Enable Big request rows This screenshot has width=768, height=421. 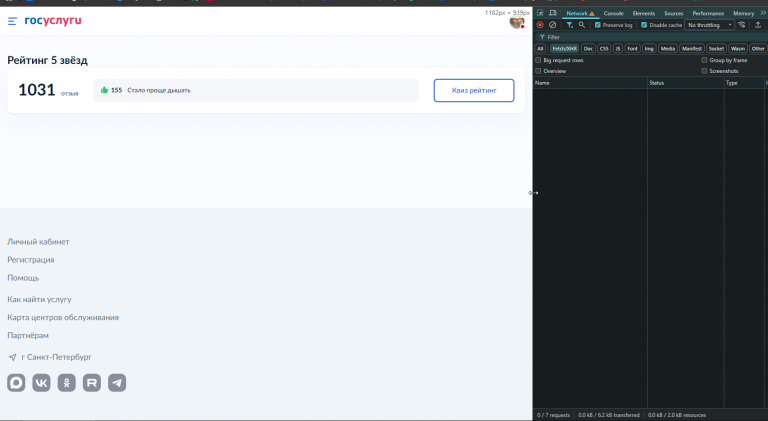tap(538, 60)
